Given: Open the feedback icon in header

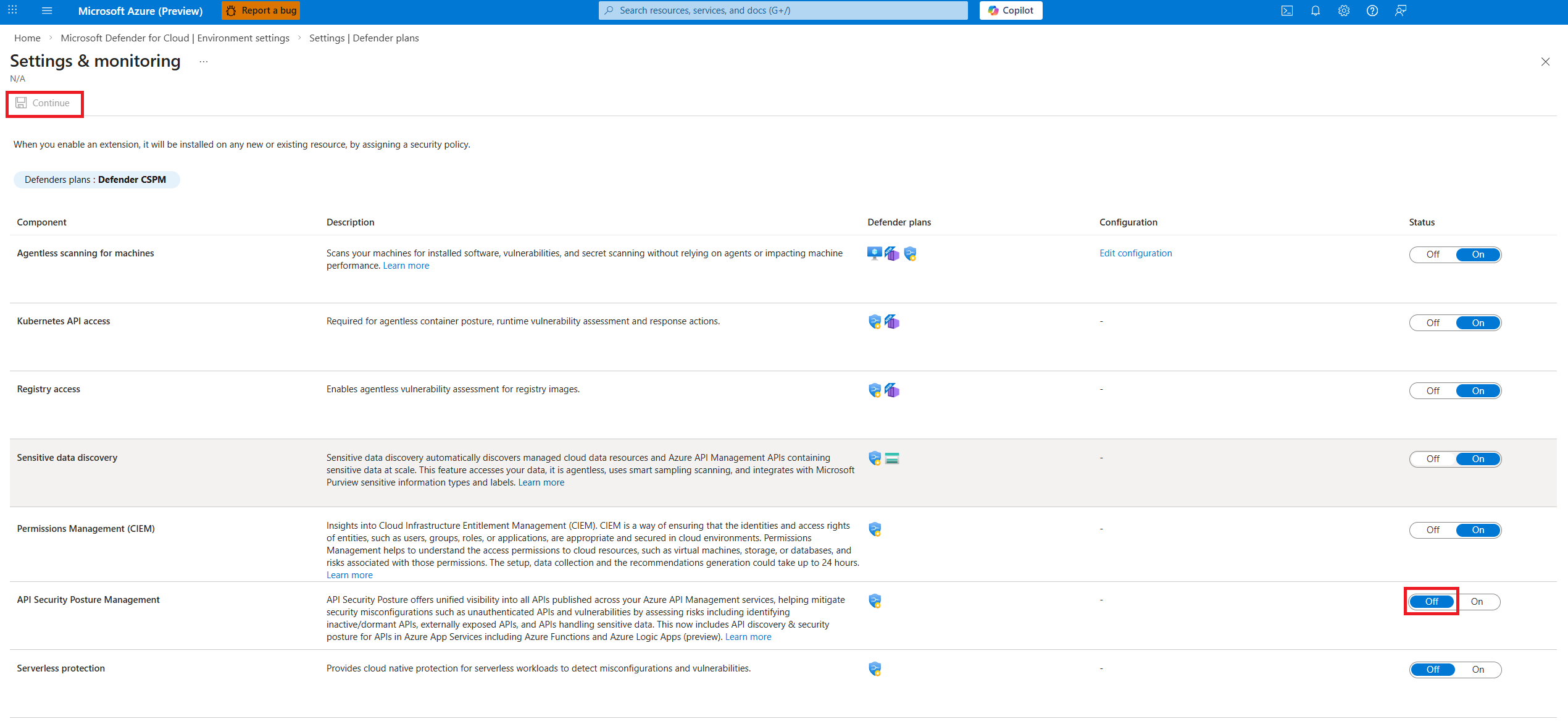Looking at the screenshot, I should tap(1401, 11).
